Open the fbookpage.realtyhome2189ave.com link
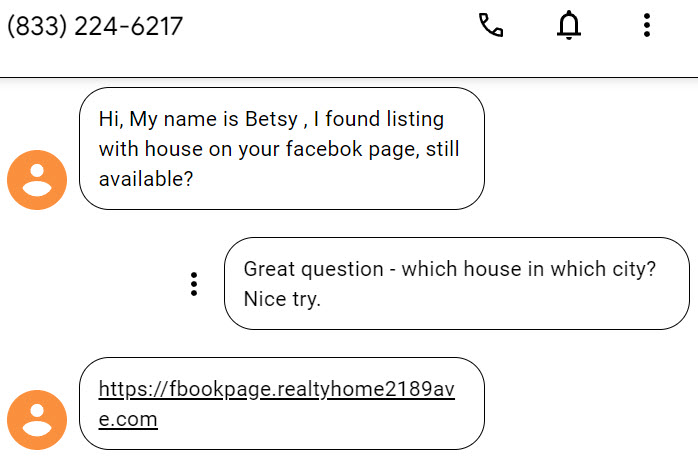 pos(276,404)
